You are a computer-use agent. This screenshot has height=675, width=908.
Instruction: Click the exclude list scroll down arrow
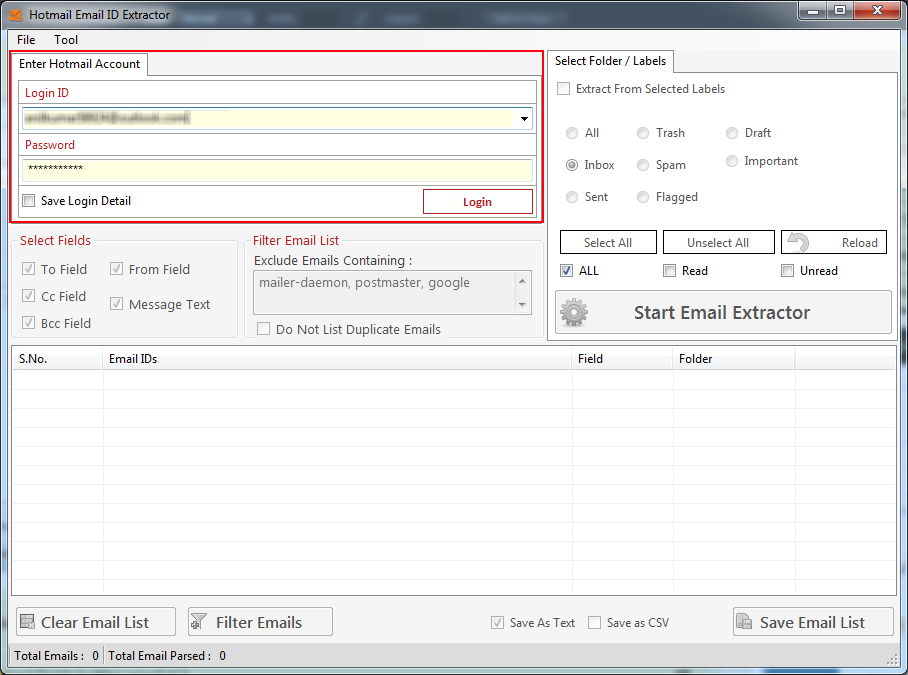pos(522,305)
